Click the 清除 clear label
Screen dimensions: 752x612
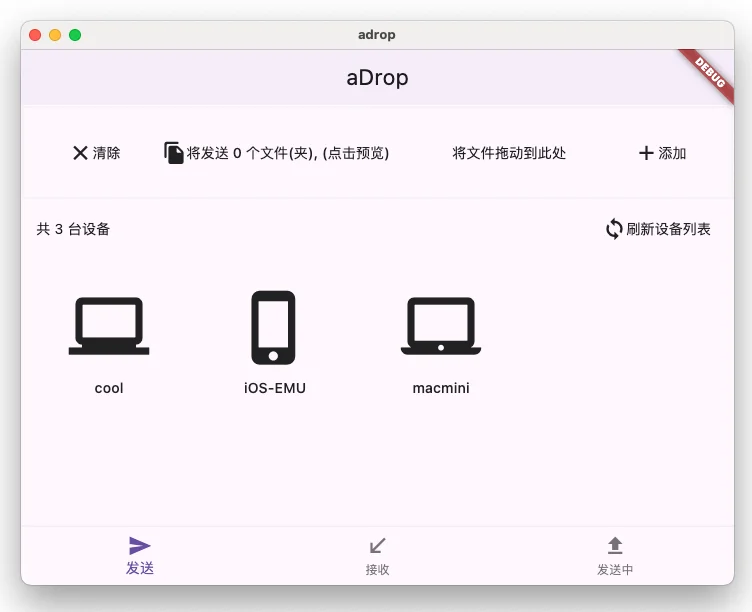point(106,153)
